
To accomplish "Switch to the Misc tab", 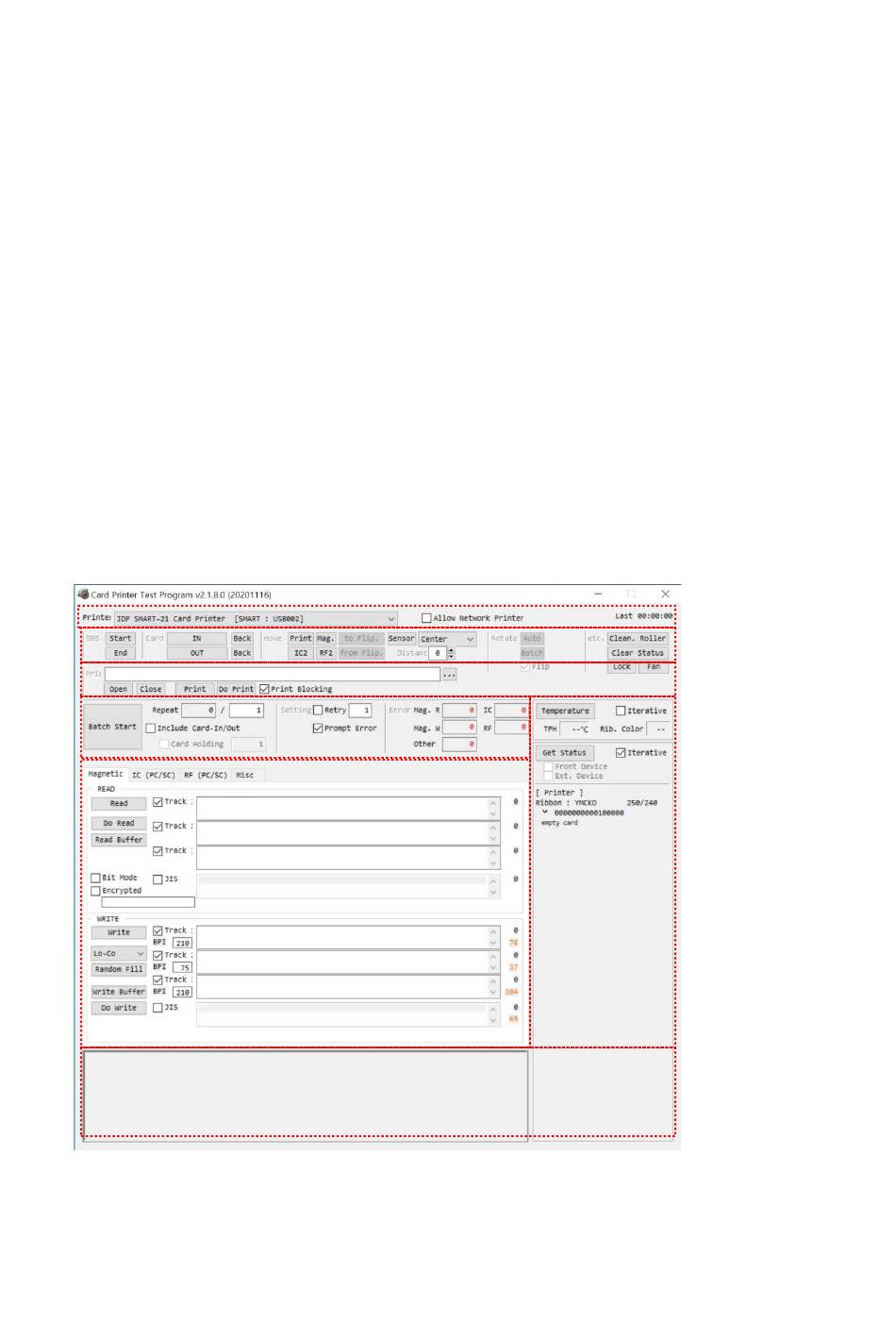I will point(244,776).
